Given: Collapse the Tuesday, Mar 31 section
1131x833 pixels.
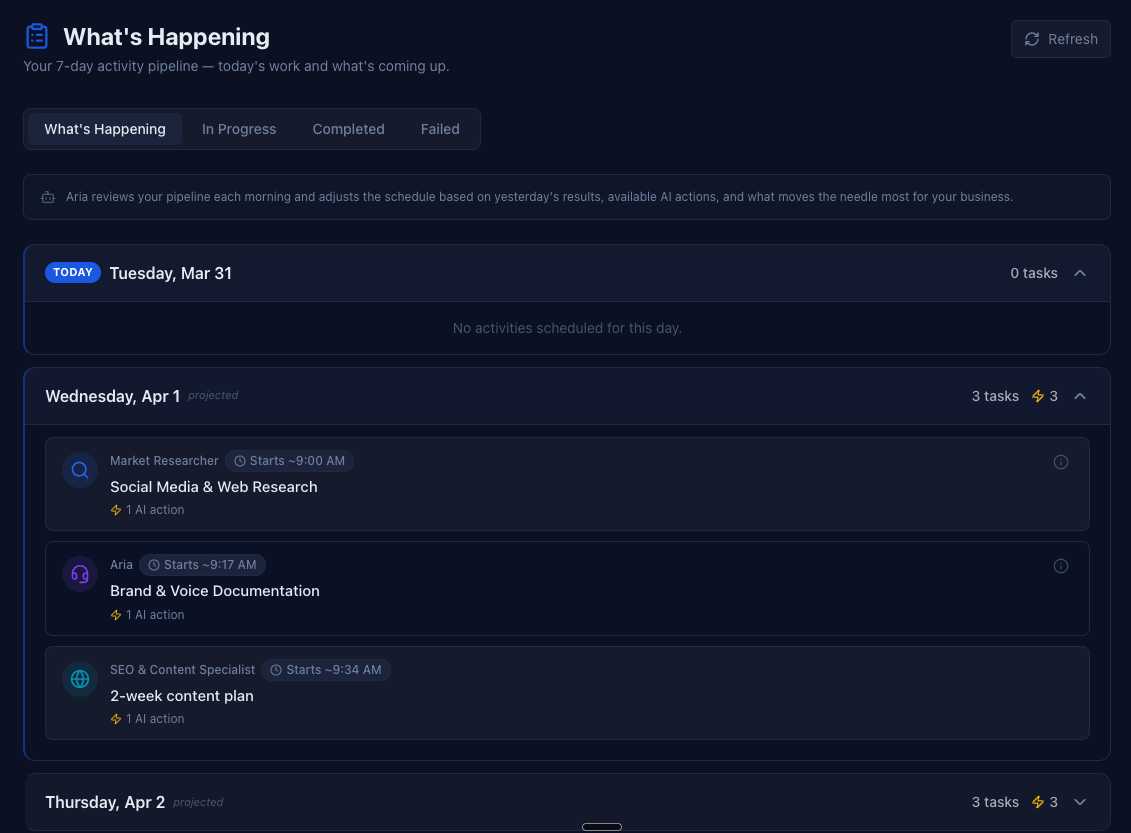Looking at the screenshot, I should pyautogui.click(x=1080, y=272).
